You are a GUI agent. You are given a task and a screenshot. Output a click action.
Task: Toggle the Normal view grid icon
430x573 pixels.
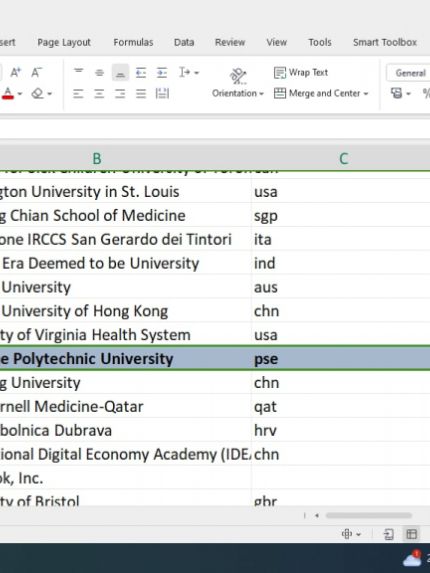412,534
